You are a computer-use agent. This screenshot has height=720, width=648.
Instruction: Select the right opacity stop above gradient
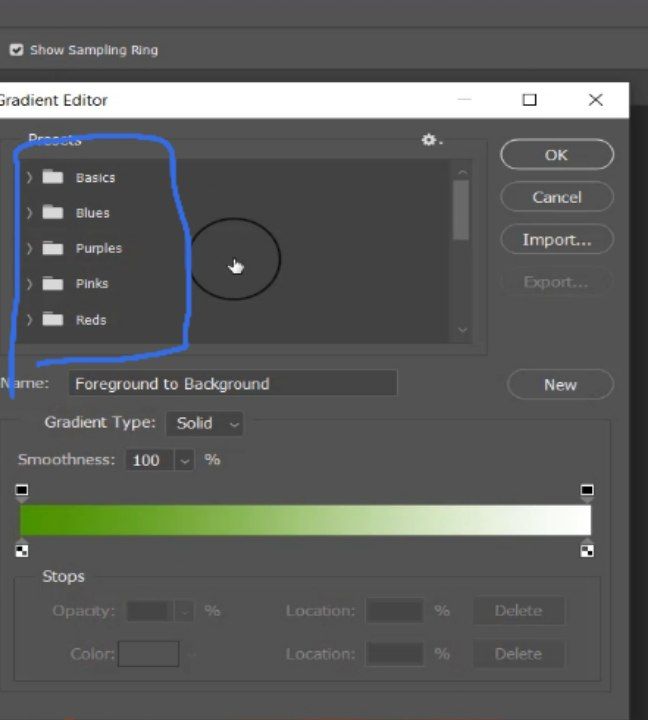tap(587, 491)
